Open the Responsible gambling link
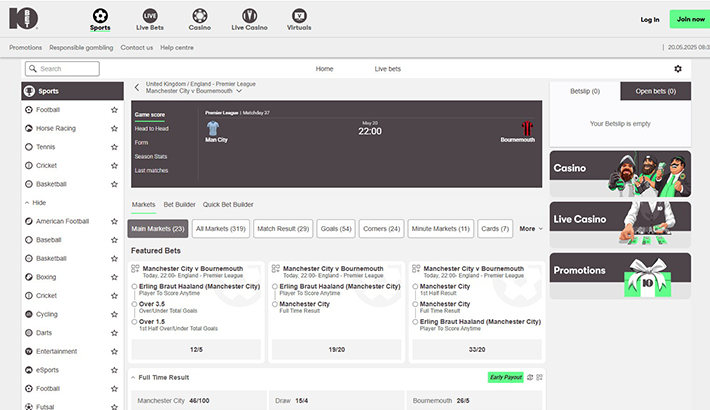 click(81, 48)
